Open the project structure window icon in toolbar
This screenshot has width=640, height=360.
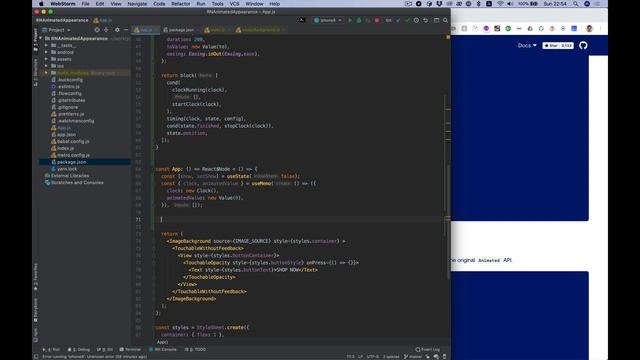pos(436,20)
